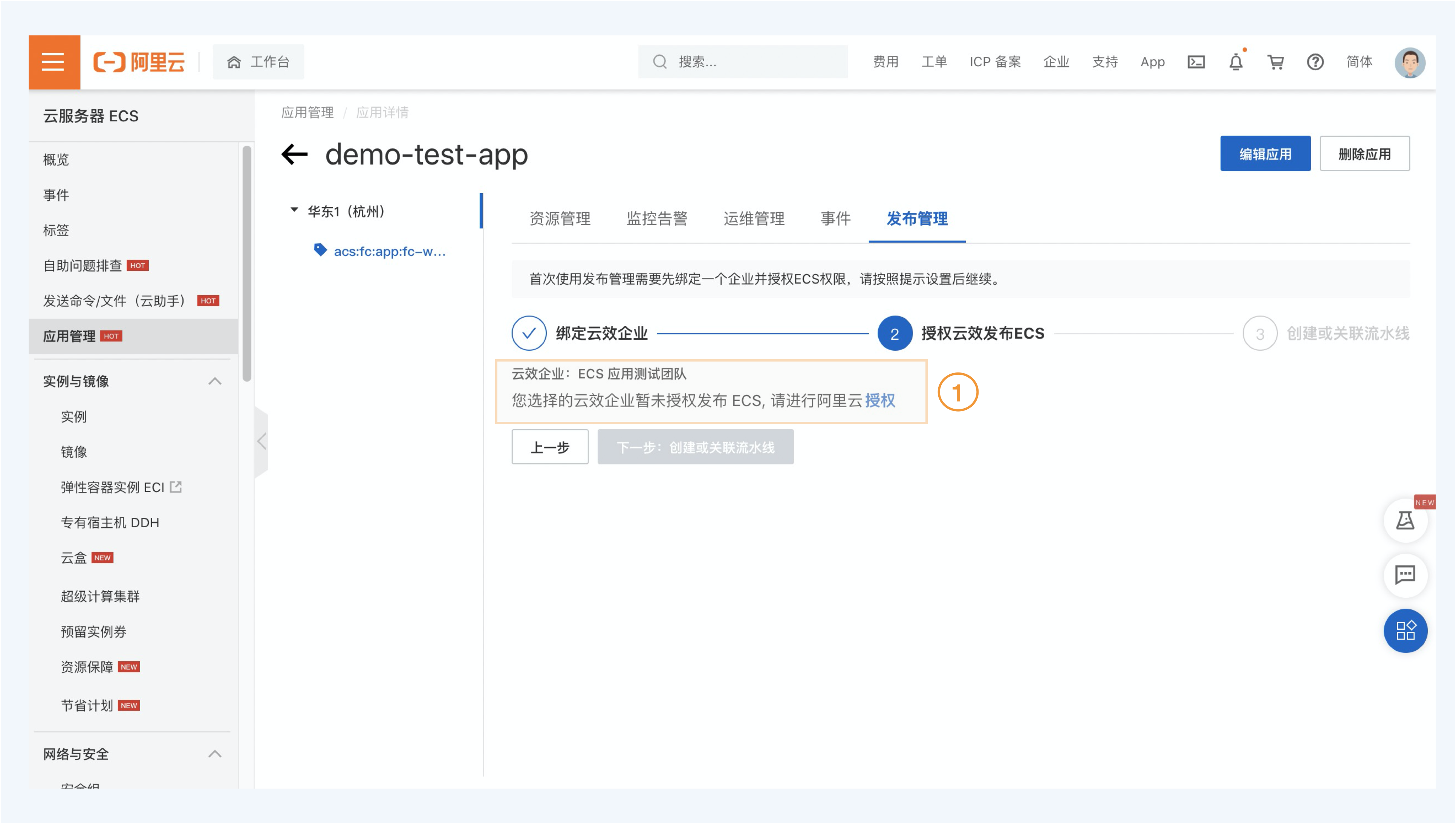Open 支持 in the top navigation
Viewport: 1456px width, 824px height.
(1104, 62)
